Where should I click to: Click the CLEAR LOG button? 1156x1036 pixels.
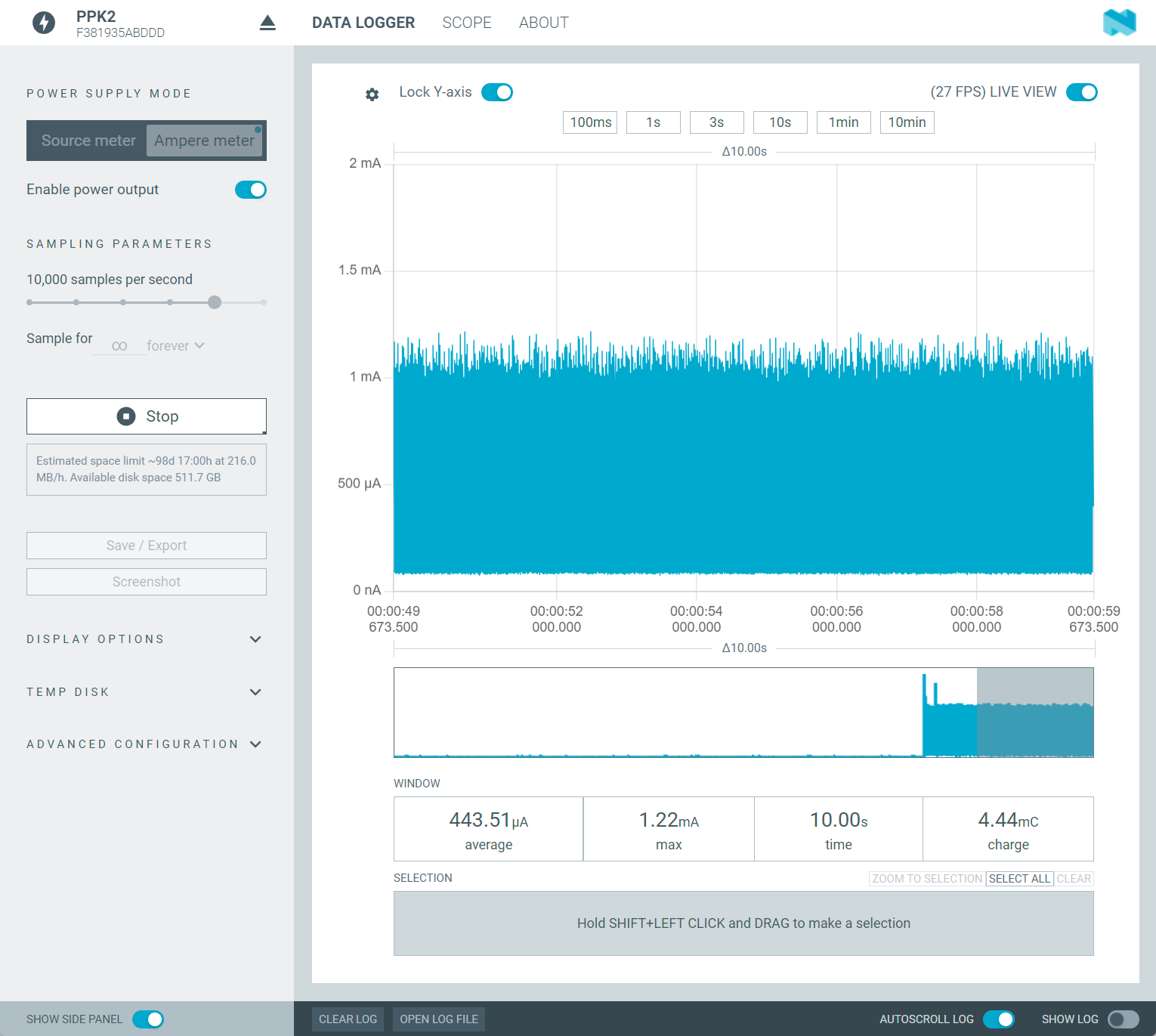point(348,1019)
